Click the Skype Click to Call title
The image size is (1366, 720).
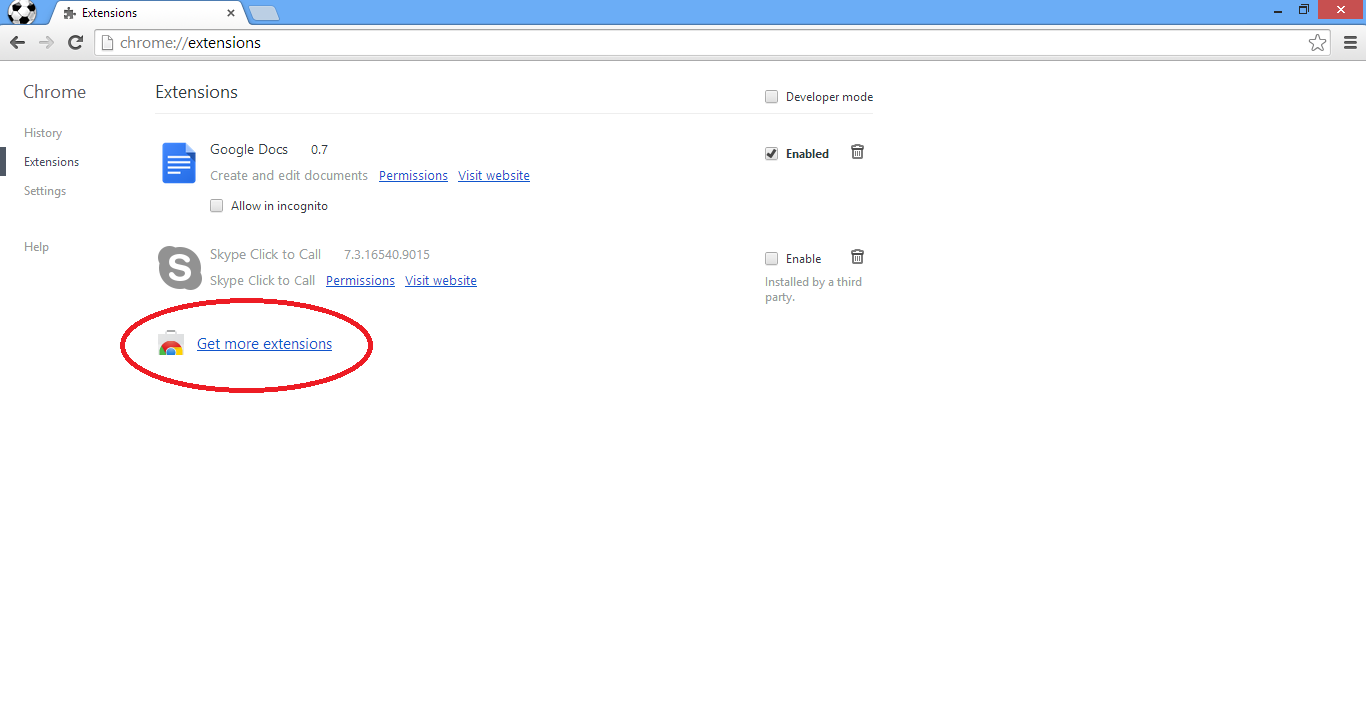[x=265, y=255]
